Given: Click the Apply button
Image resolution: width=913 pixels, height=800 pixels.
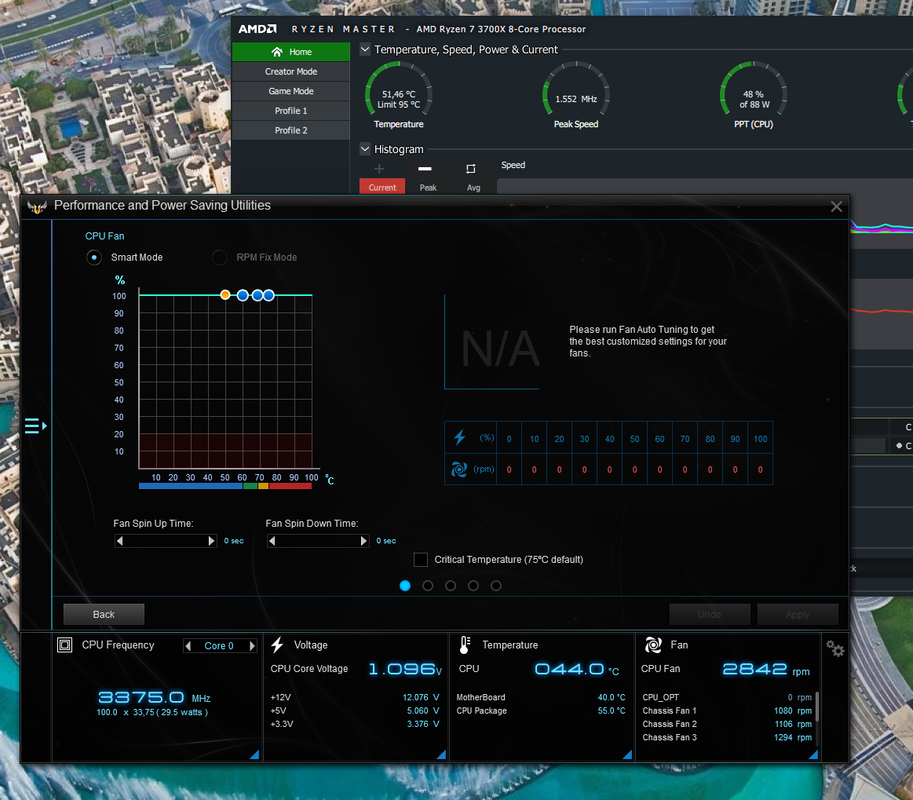Looking at the screenshot, I should [x=797, y=614].
